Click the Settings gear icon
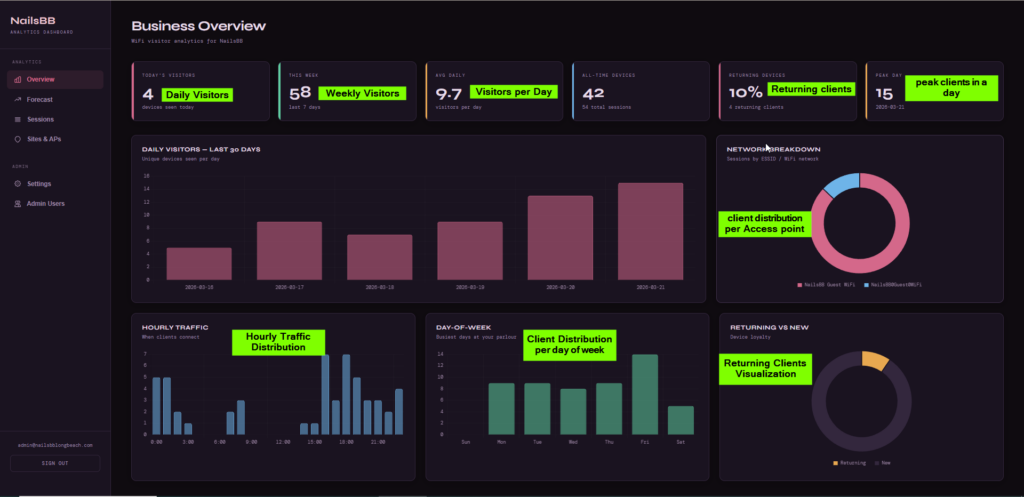Screen dimensions: 1024x497 (x=18, y=184)
